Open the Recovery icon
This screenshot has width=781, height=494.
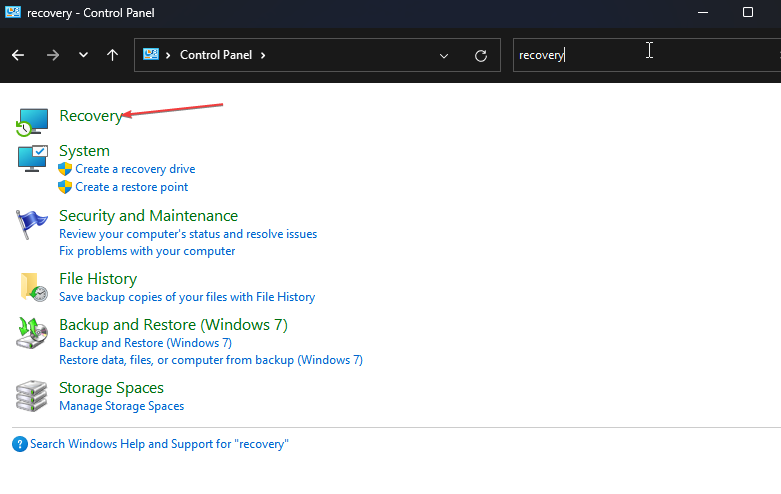click(32, 121)
